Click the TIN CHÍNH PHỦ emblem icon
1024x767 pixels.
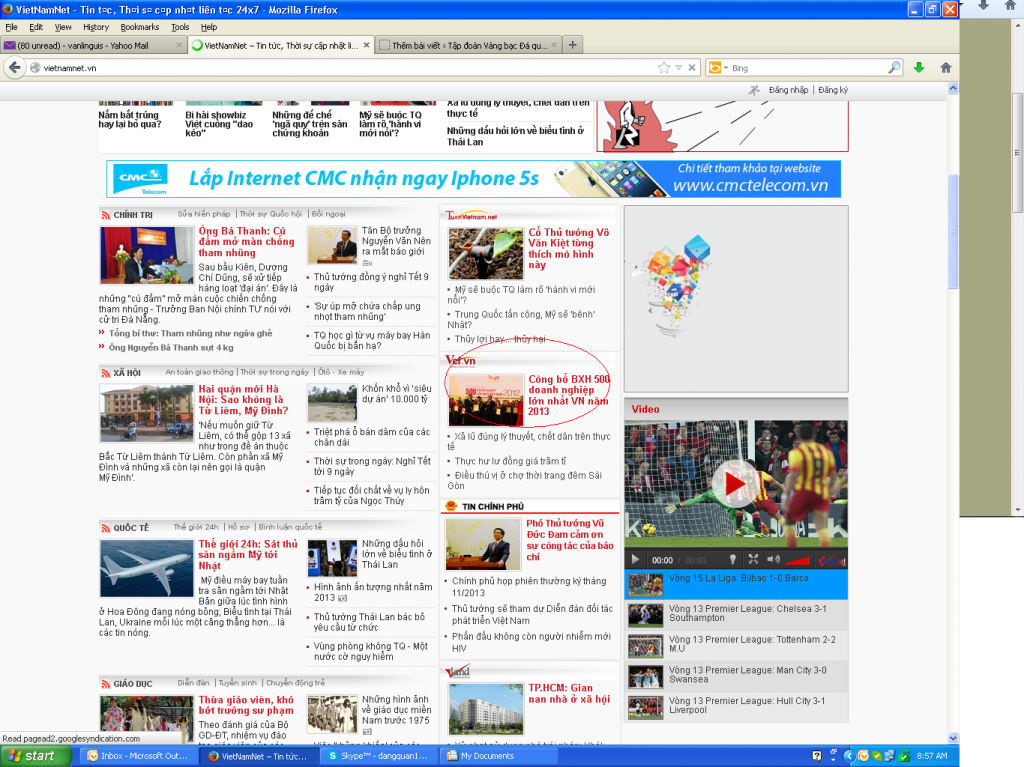tap(451, 506)
